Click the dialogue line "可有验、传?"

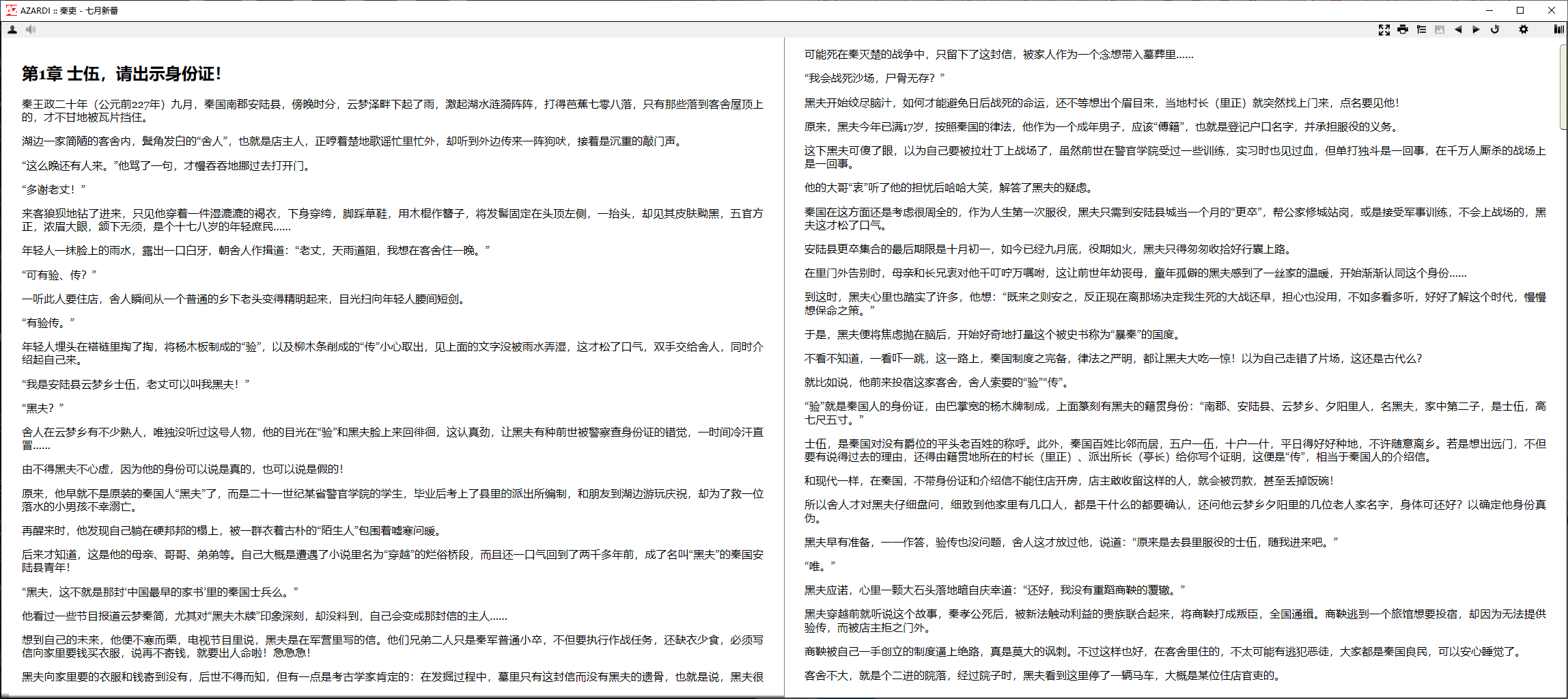[59, 275]
